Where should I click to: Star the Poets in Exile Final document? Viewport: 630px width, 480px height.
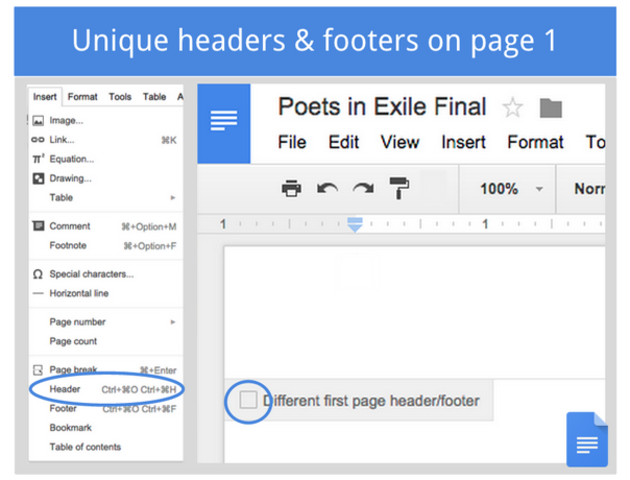point(512,108)
